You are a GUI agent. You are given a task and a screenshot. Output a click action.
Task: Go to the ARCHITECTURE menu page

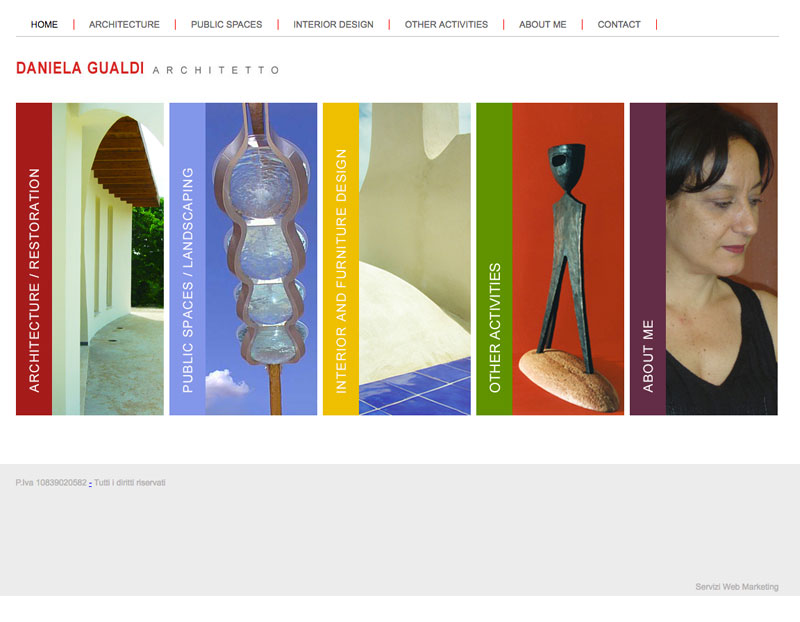[124, 24]
